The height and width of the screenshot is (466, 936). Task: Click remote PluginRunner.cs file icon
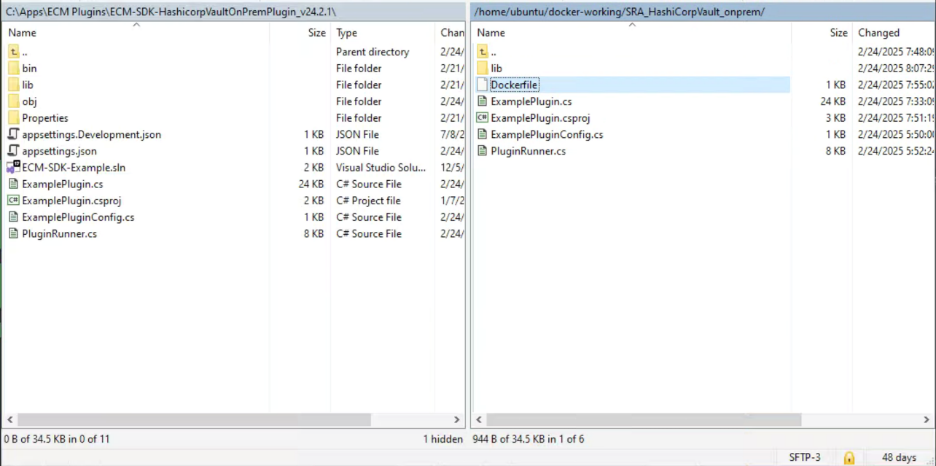click(x=482, y=151)
